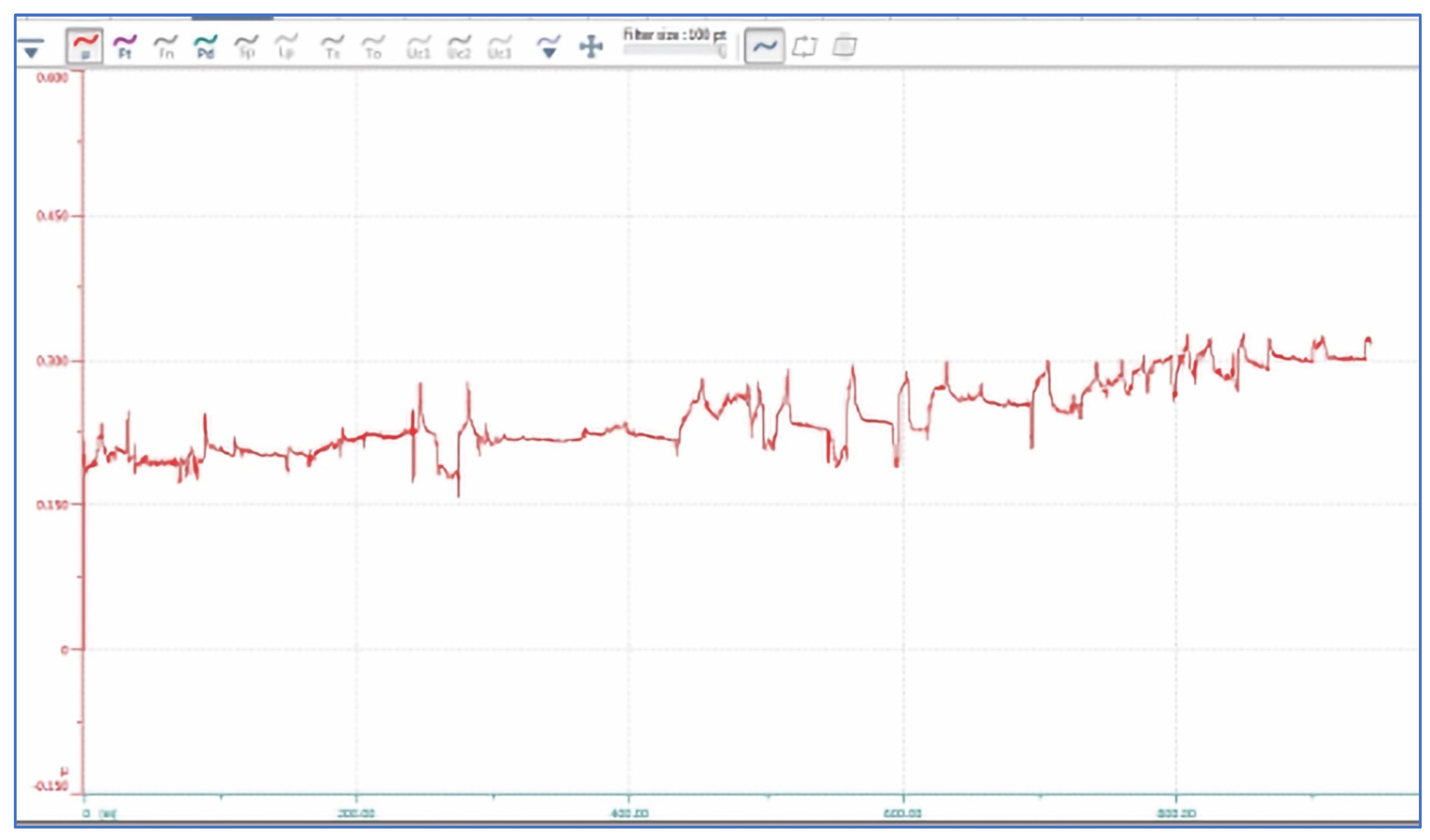1430x840 pixels.
Task: Toggle the purple Ft curve display
Action: tap(125, 46)
